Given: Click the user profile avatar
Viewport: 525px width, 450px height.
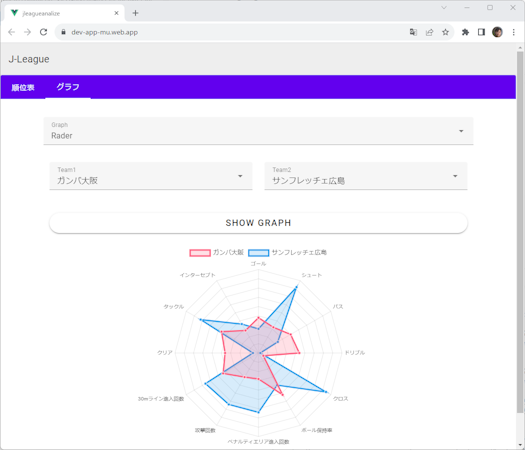Looking at the screenshot, I should pos(497,32).
